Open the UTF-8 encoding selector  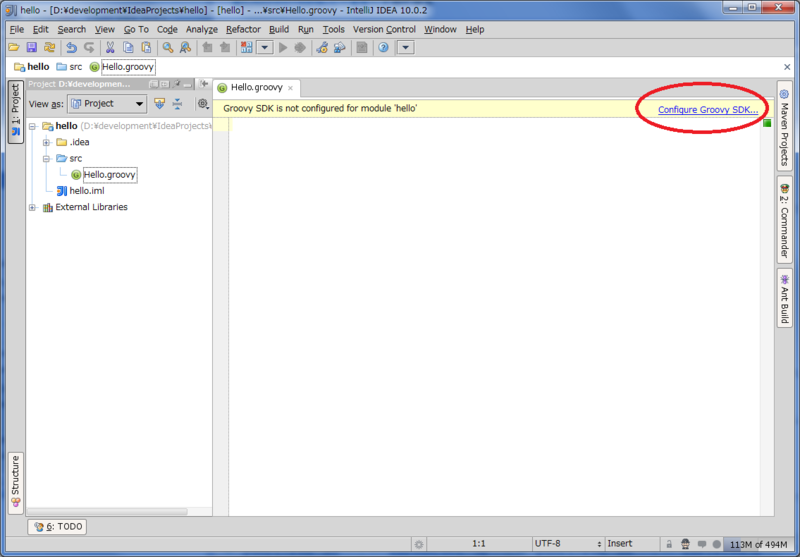click(x=568, y=544)
